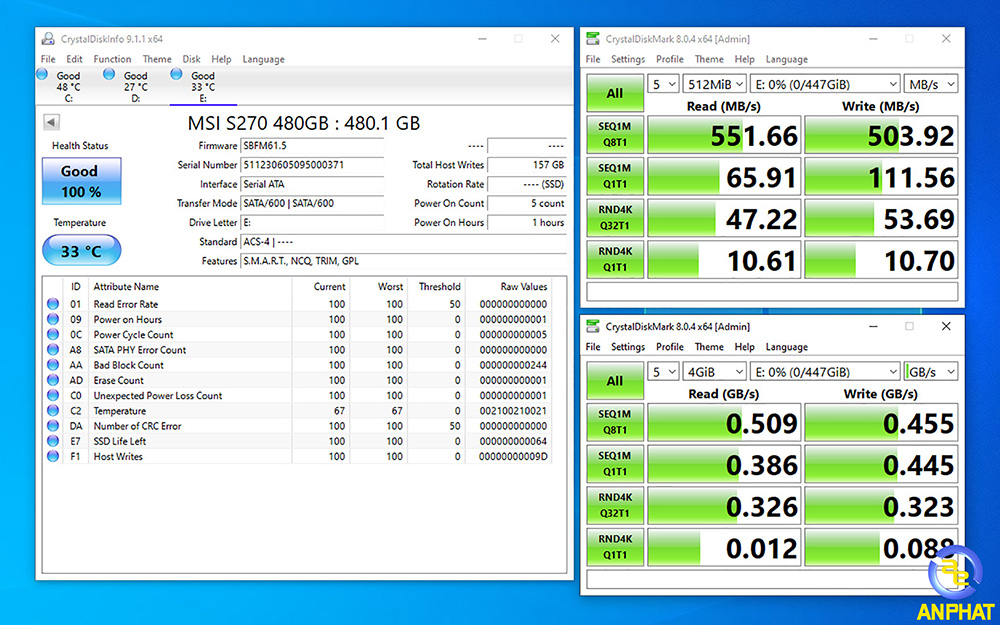Click the Transfer Mode field SATA/600

[x=312, y=203]
